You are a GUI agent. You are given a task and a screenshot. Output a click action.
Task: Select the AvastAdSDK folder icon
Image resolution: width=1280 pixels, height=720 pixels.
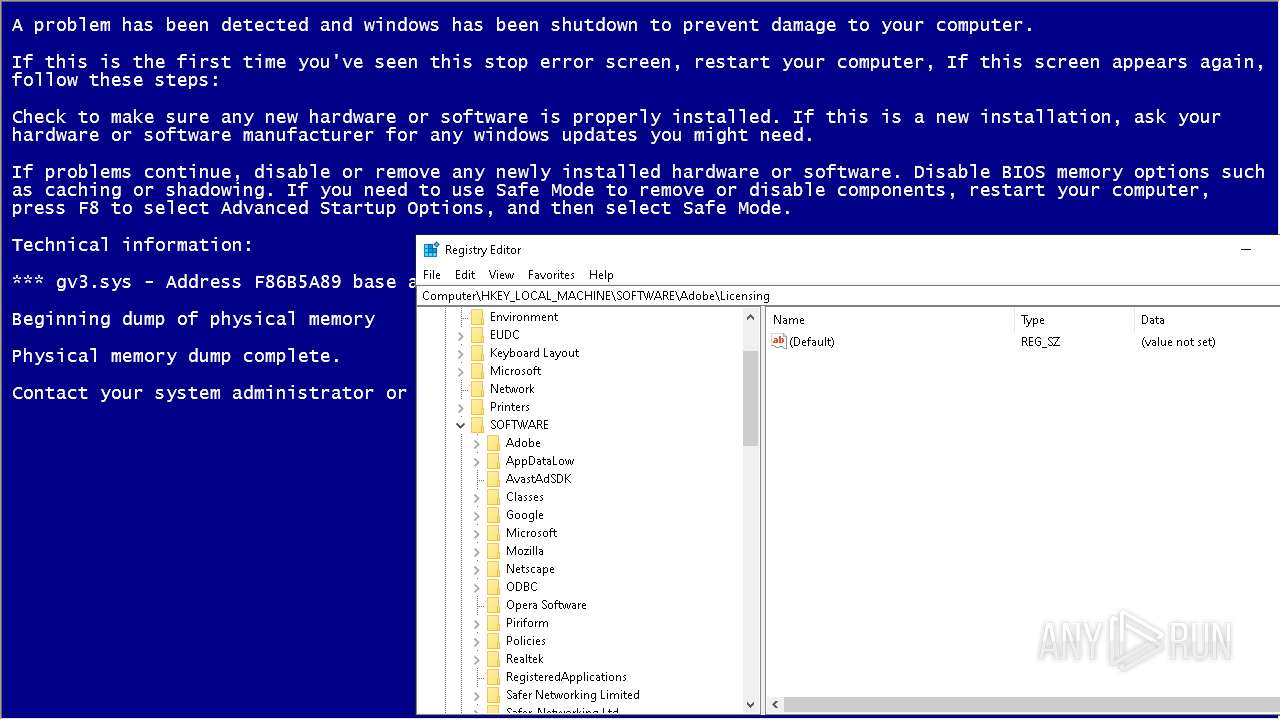pyautogui.click(x=493, y=479)
